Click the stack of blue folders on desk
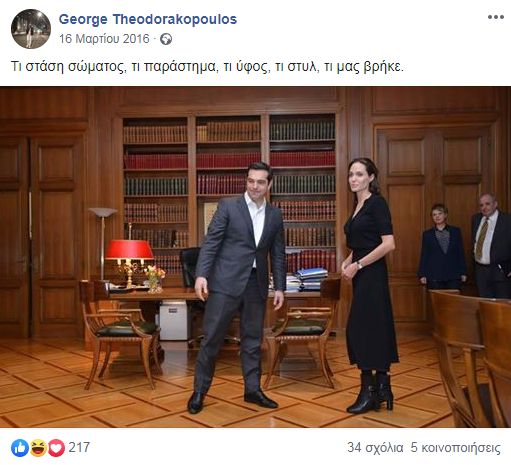This screenshot has height=465, width=511. coord(310,279)
